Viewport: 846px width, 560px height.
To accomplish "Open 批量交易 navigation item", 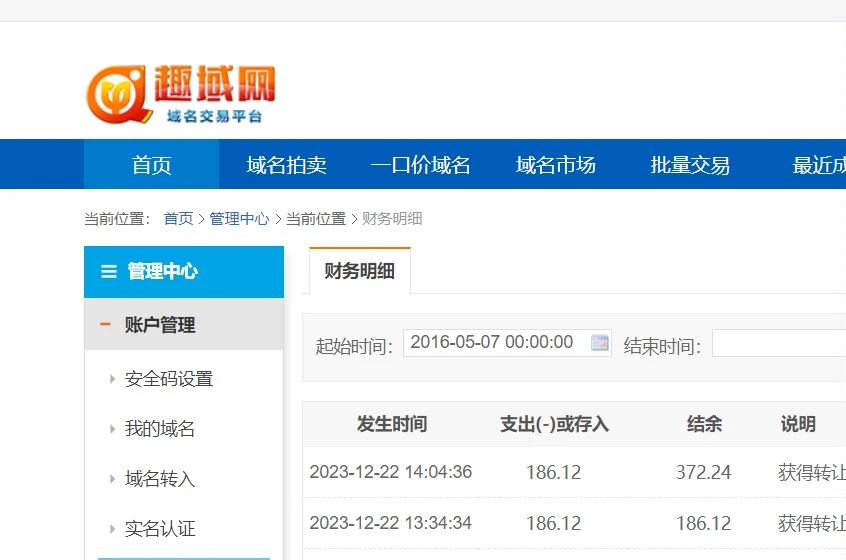I will (x=690, y=165).
